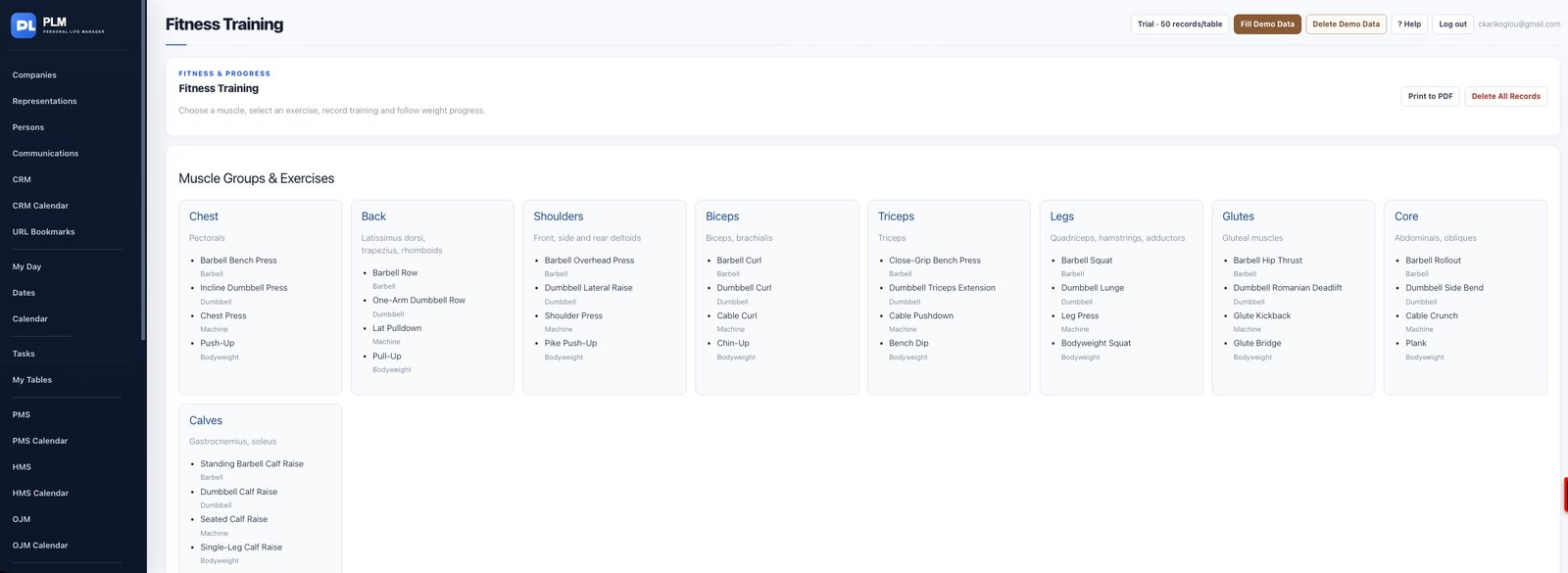This screenshot has width=1568, height=573.
Task: Choose the Barbell Overhead Press exercise
Action: point(589,261)
